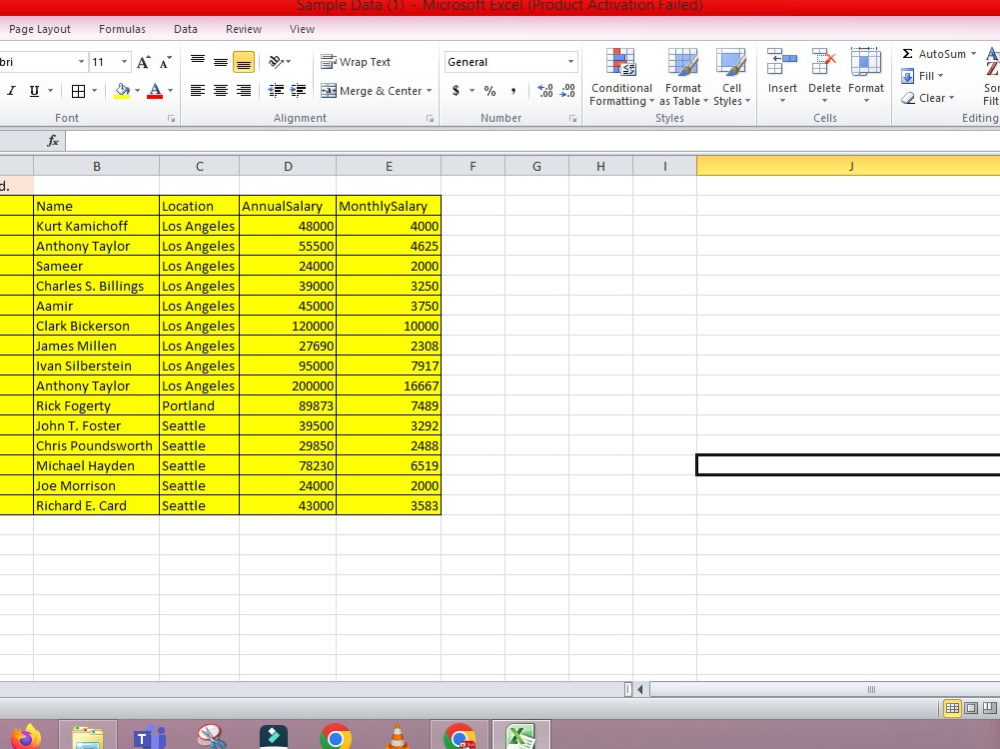The width and height of the screenshot is (1000, 749).
Task: Open Microsoft Teams from taskbar
Action: pyautogui.click(x=149, y=737)
